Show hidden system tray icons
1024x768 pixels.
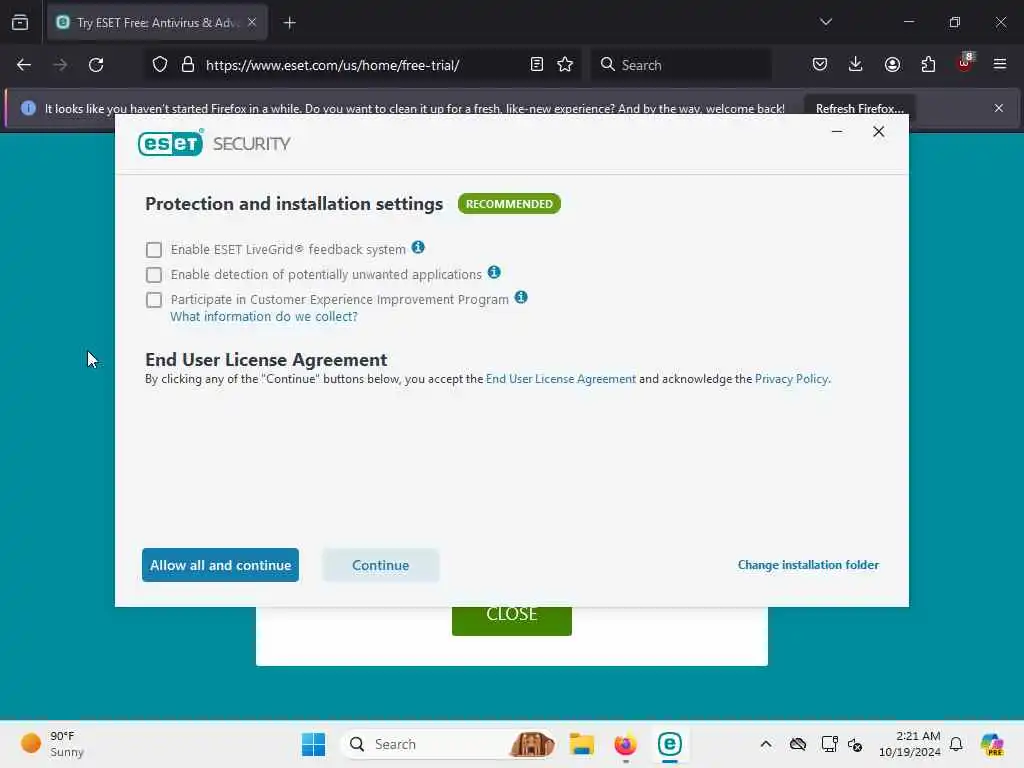[766, 744]
